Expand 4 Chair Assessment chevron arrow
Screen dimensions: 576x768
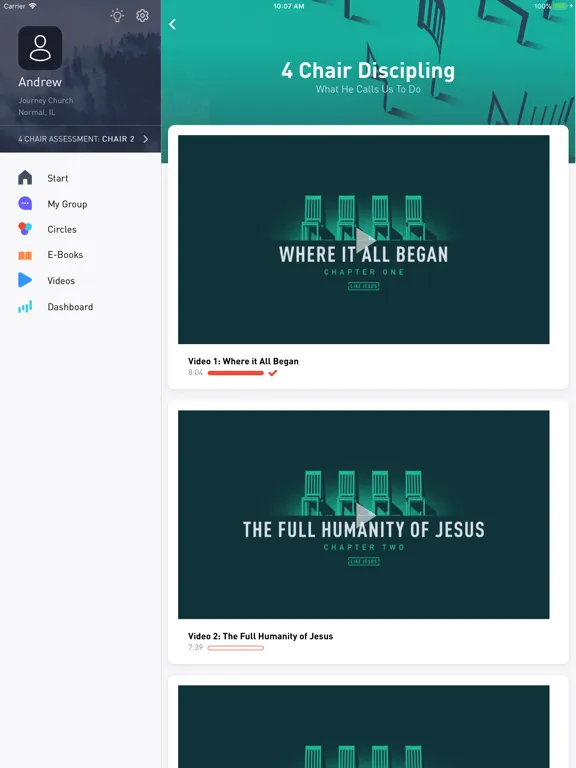point(145,139)
